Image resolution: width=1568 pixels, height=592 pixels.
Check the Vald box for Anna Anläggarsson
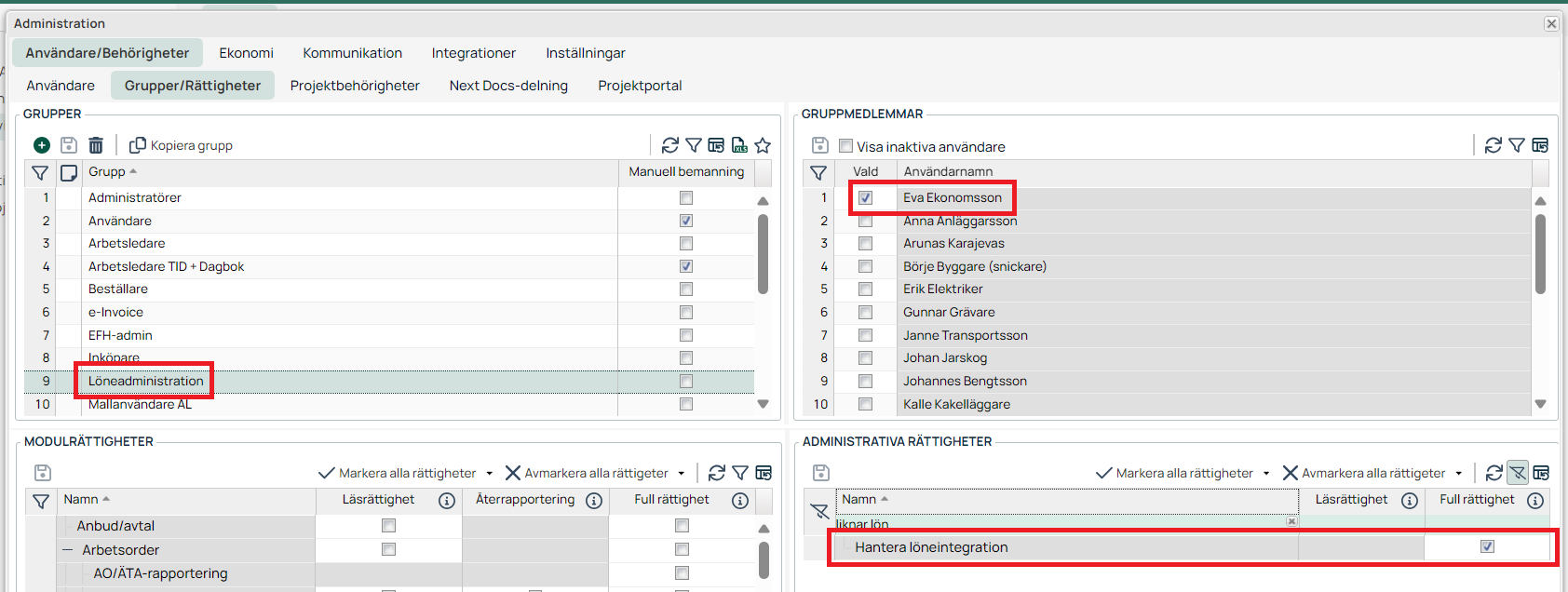click(866, 221)
